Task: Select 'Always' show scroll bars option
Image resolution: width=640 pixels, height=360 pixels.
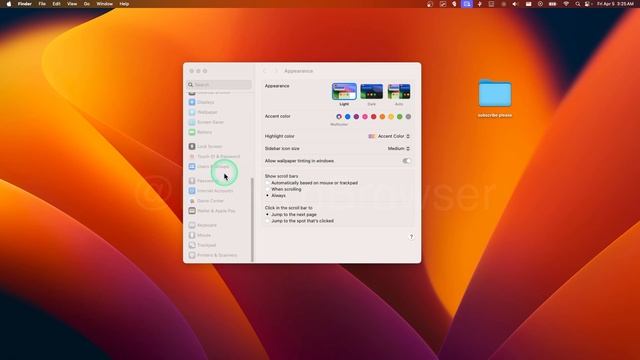Action: pos(276,196)
